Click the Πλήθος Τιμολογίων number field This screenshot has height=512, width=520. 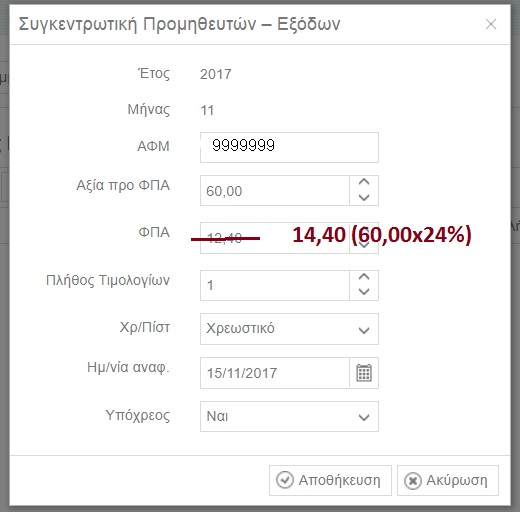[275, 285]
